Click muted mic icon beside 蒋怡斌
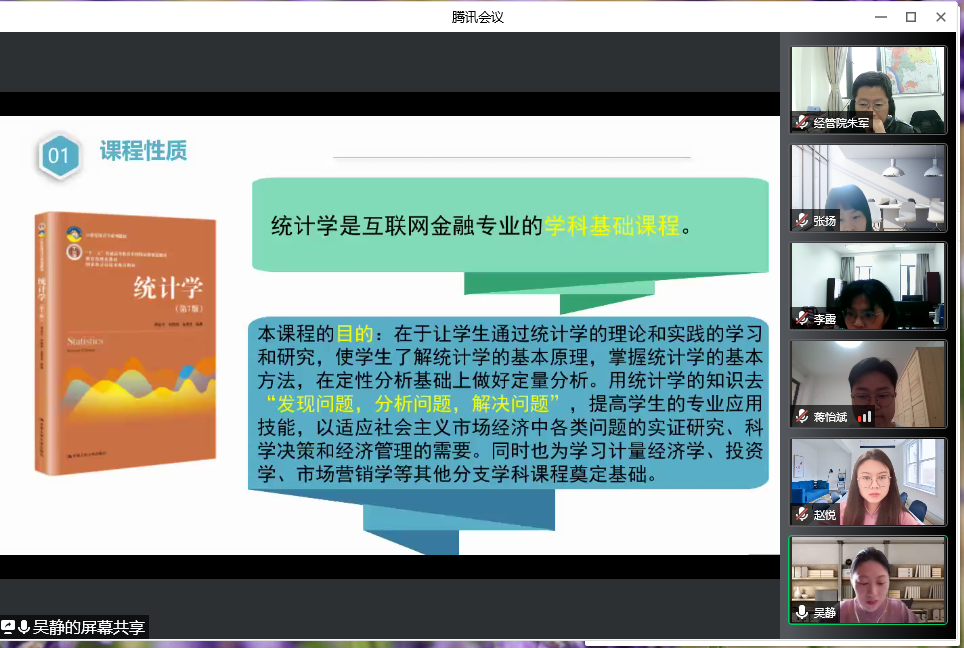The image size is (964, 648). (802, 416)
